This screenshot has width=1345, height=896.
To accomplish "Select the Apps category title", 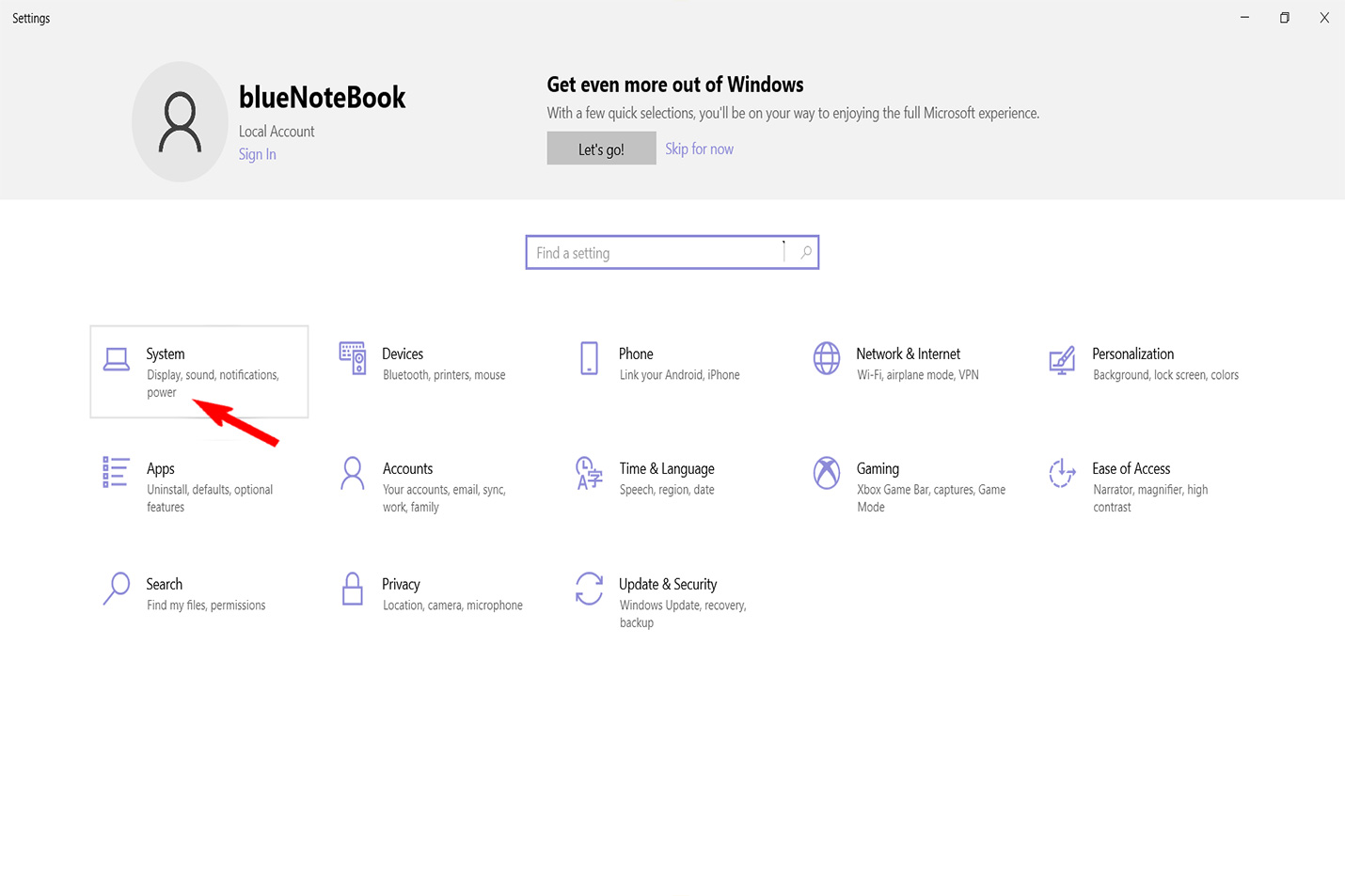I will pyautogui.click(x=161, y=468).
